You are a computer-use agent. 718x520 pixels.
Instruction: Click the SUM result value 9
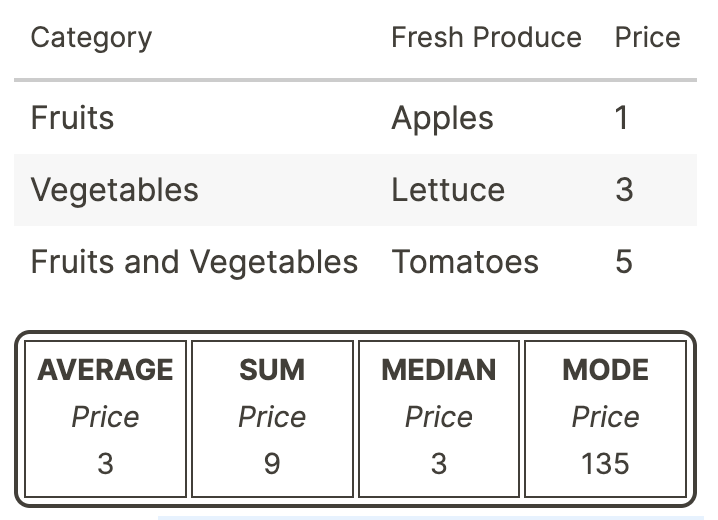(x=272, y=464)
